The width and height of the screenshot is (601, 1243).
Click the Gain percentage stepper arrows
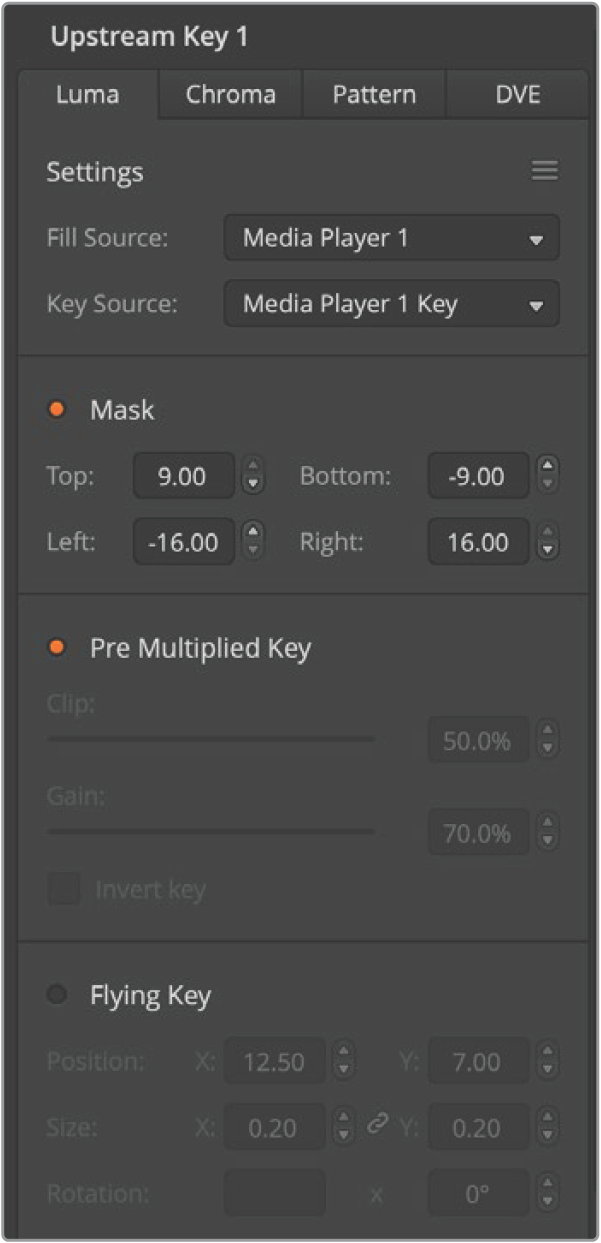[547, 831]
